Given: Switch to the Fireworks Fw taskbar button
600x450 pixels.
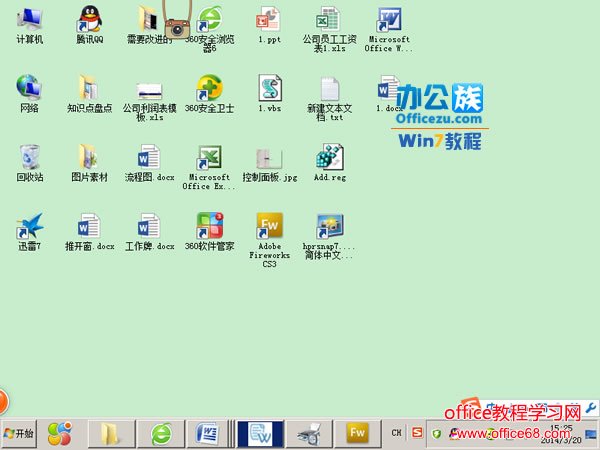Looking at the screenshot, I should (x=357, y=434).
